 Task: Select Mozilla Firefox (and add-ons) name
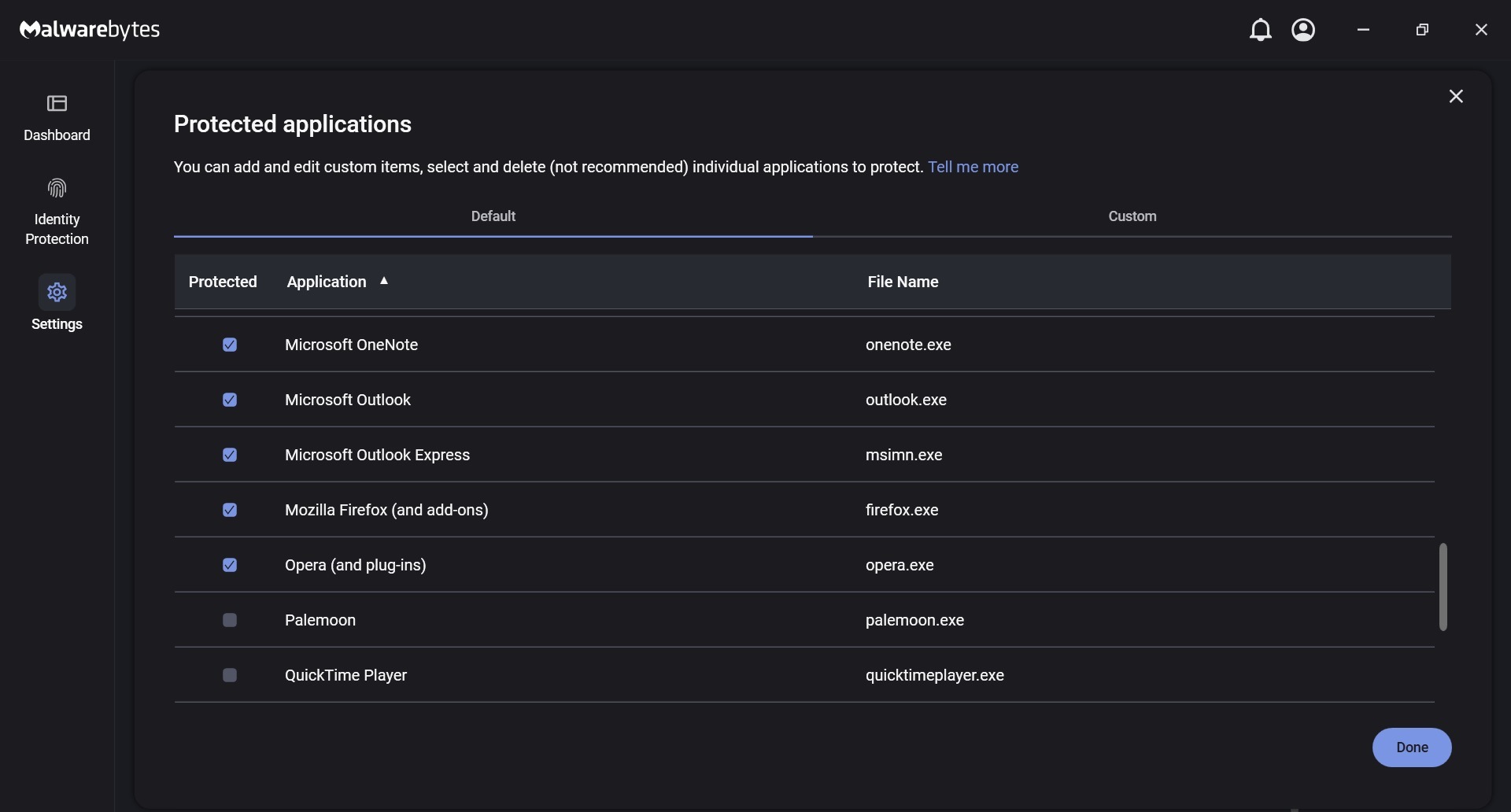tap(386, 510)
